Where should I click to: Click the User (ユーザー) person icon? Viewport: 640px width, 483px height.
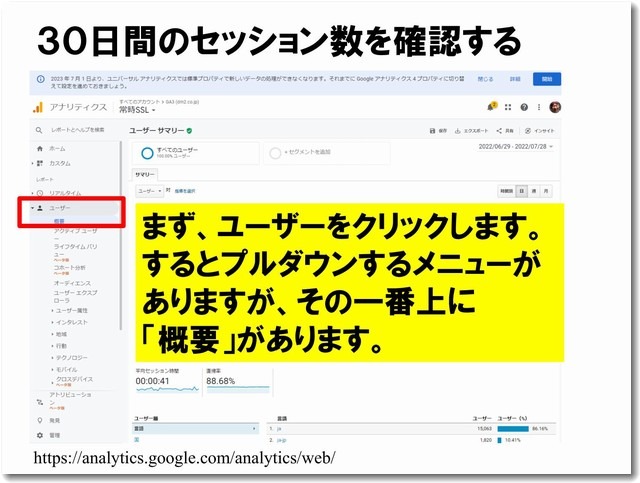[40, 208]
